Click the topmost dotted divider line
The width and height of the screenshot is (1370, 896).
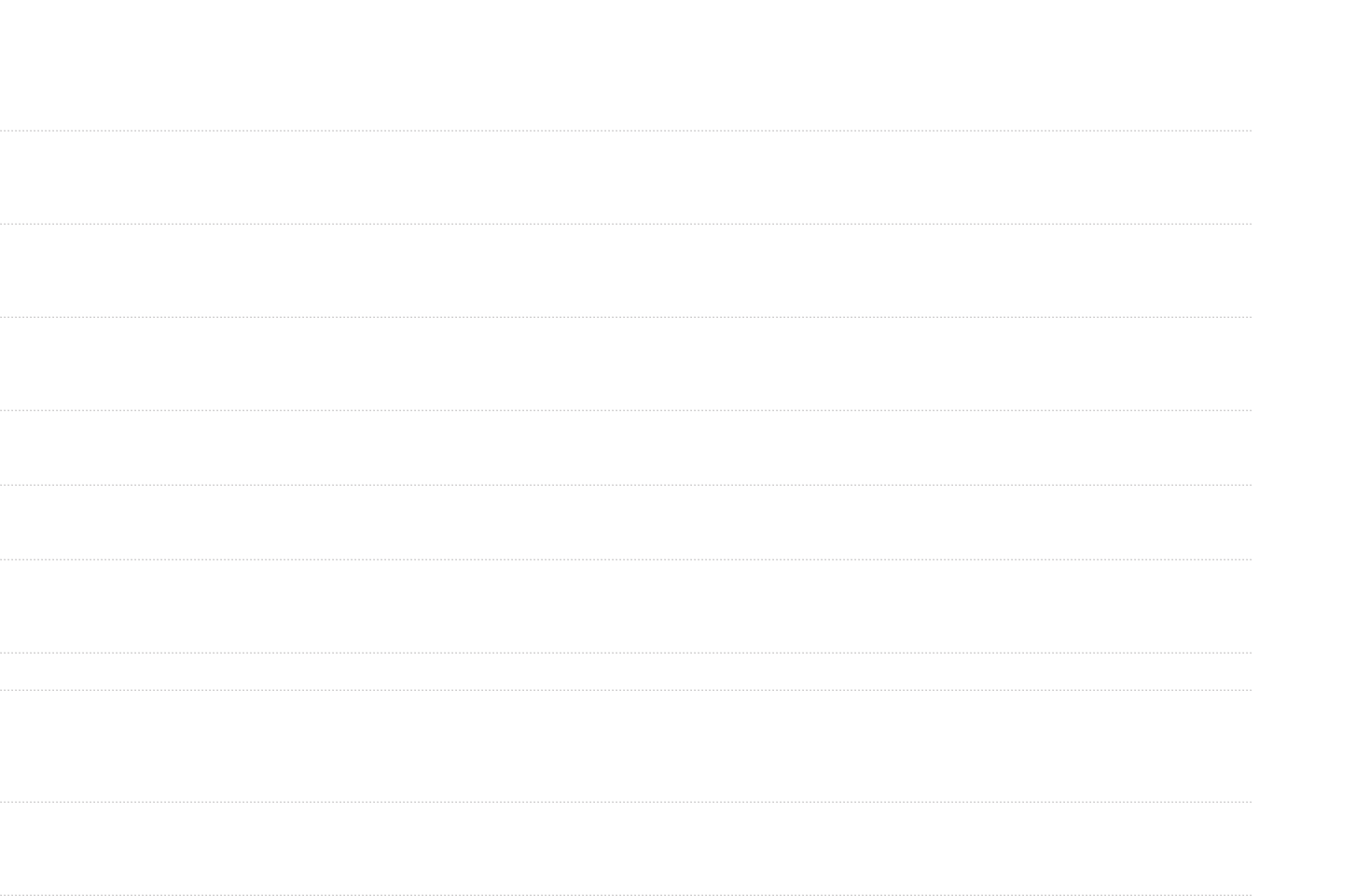click(626, 131)
